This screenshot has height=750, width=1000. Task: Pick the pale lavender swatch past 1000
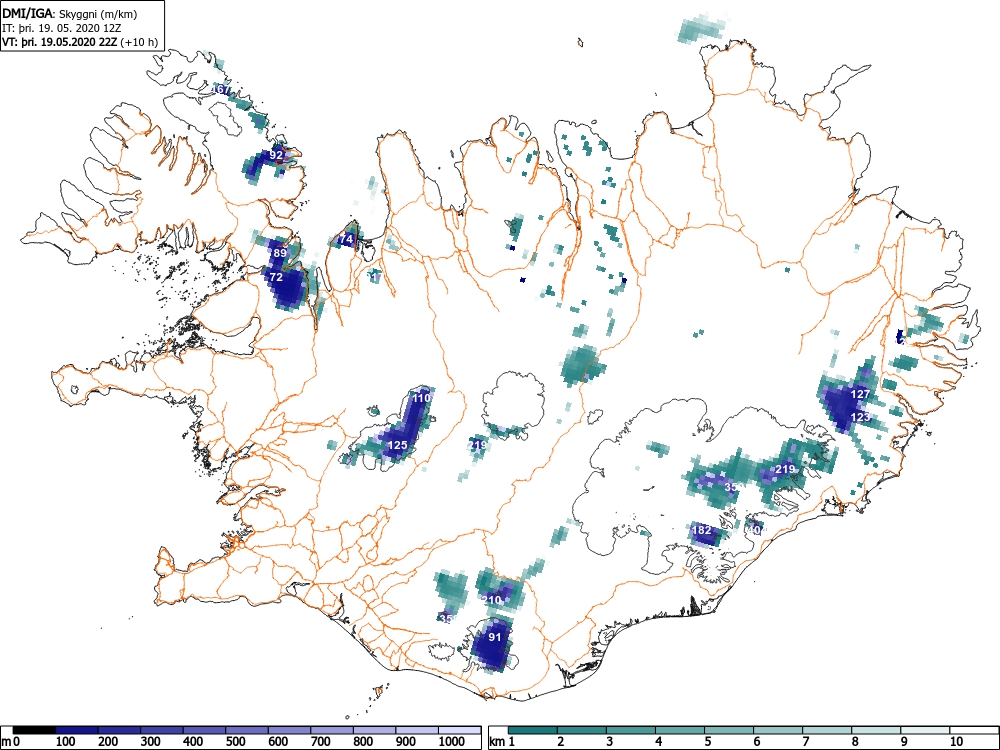click(460, 730)
